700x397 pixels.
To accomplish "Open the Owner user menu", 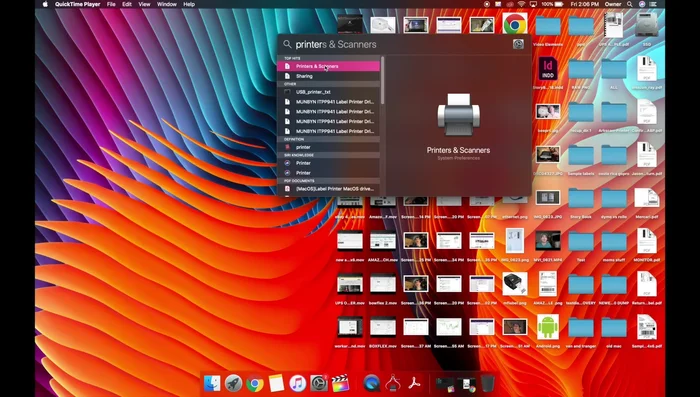I will coord(613,4).
